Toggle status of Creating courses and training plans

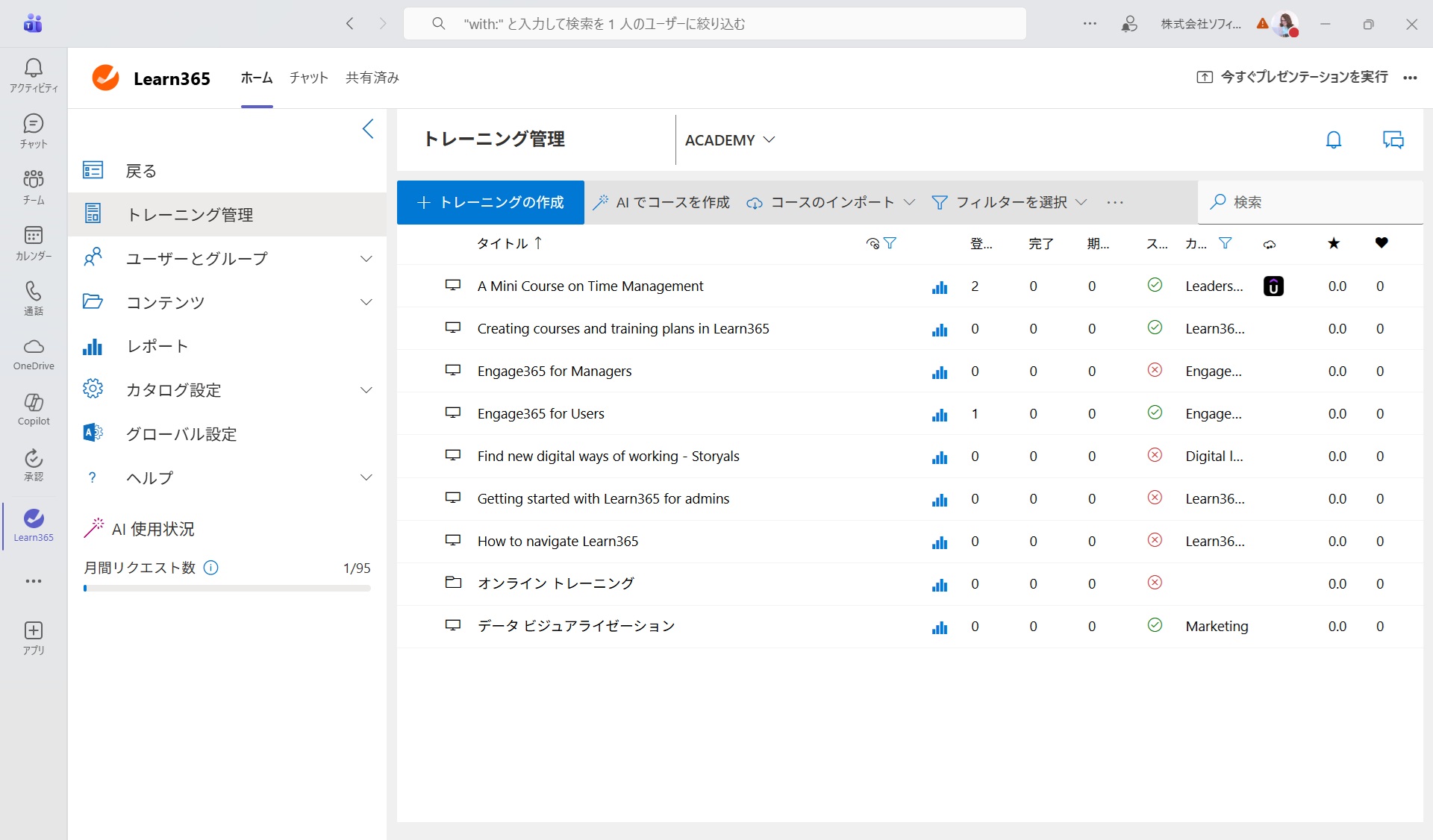pos(1155,327)
